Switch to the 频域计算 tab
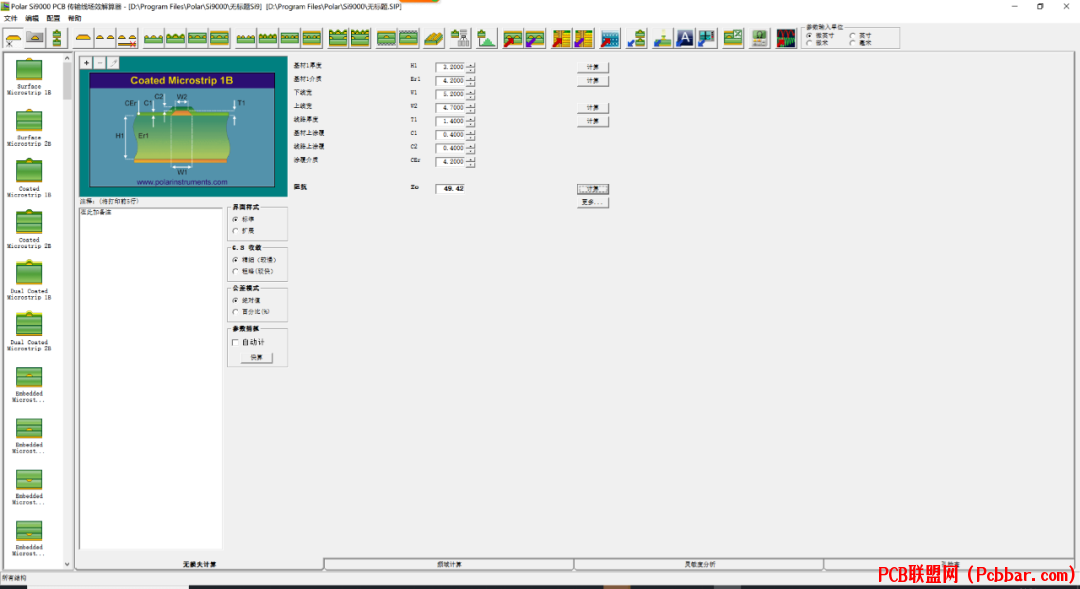Viewport: 1080px width, 589px height. click(449, 564)
